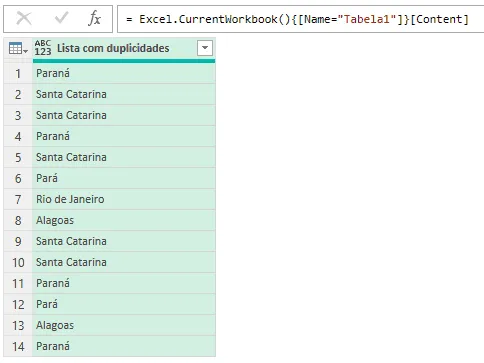Click Santa Catarina cell in row 5
The width and height of the screenshot is (484, 363).
[124, 157]
